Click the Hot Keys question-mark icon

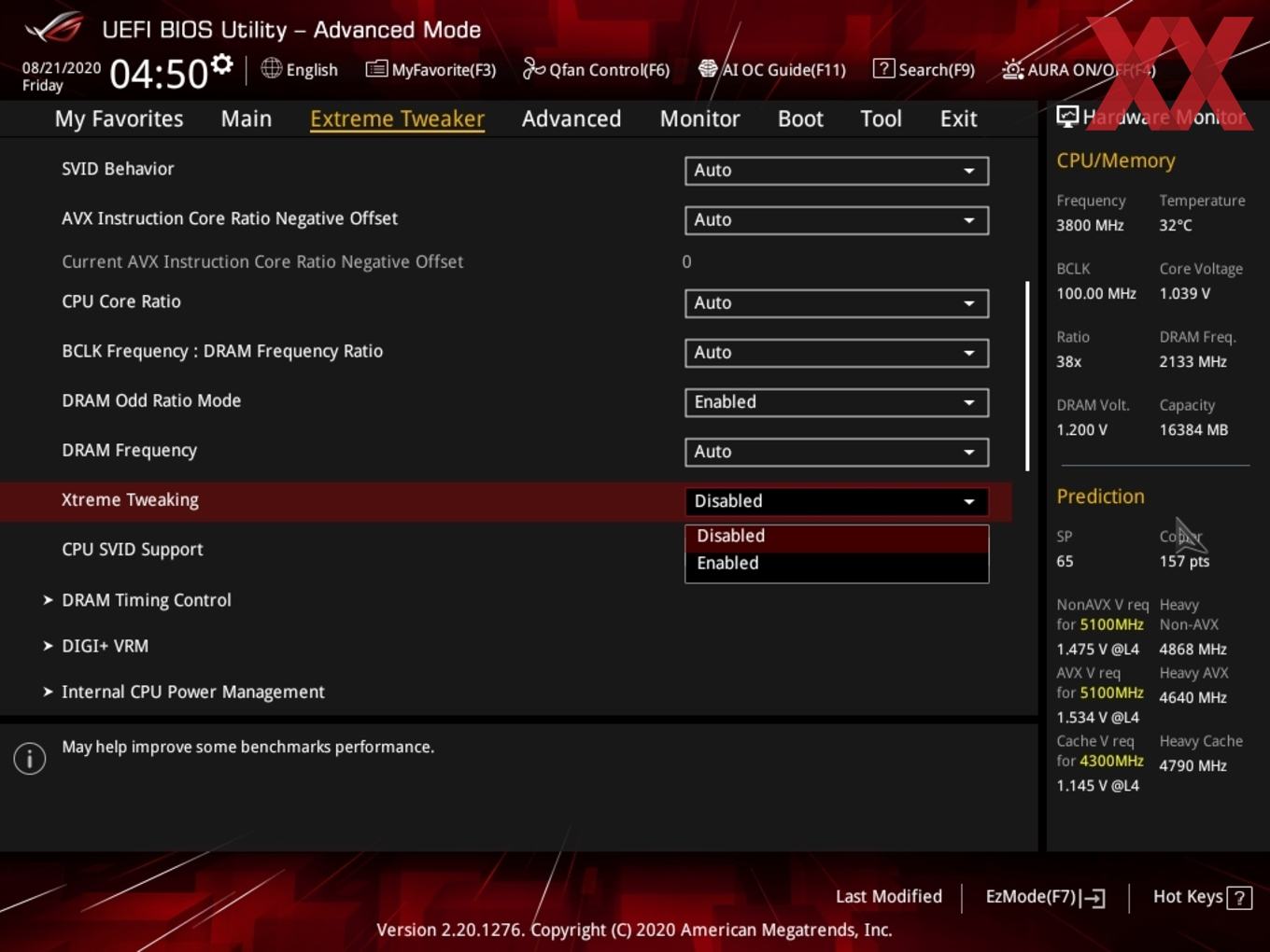click(1239, 898)
